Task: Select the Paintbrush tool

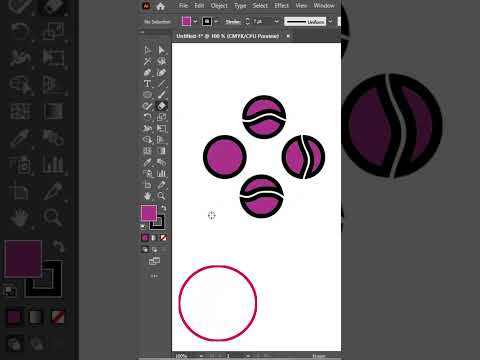Action: [162, 95]
